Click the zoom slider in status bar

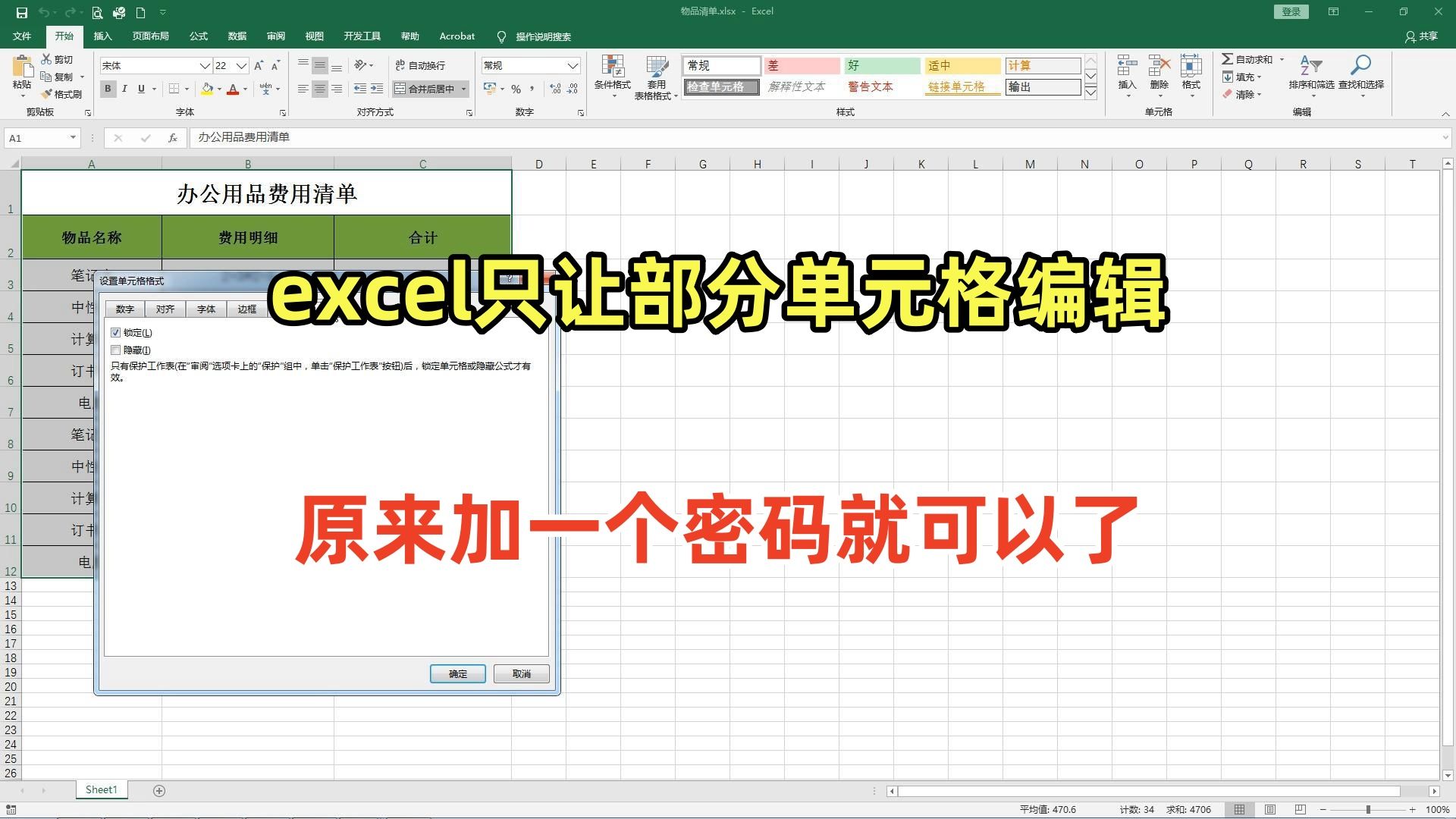(x=1367, y=810)
